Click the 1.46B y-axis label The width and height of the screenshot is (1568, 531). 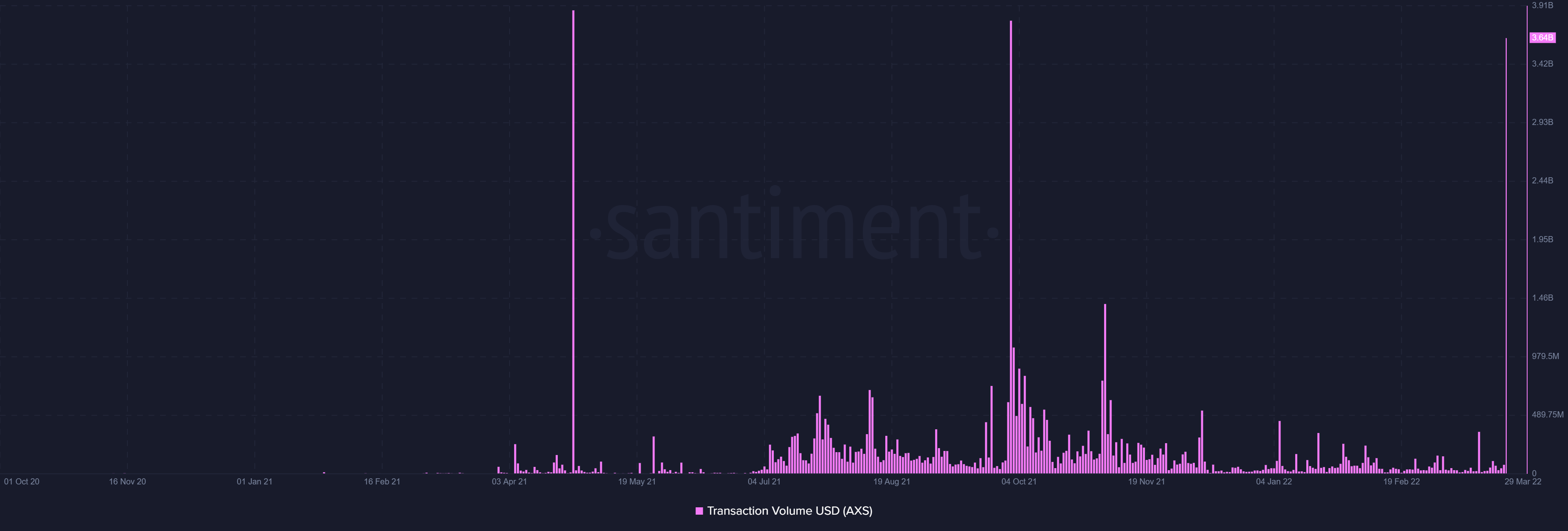tap(1542, 298)
